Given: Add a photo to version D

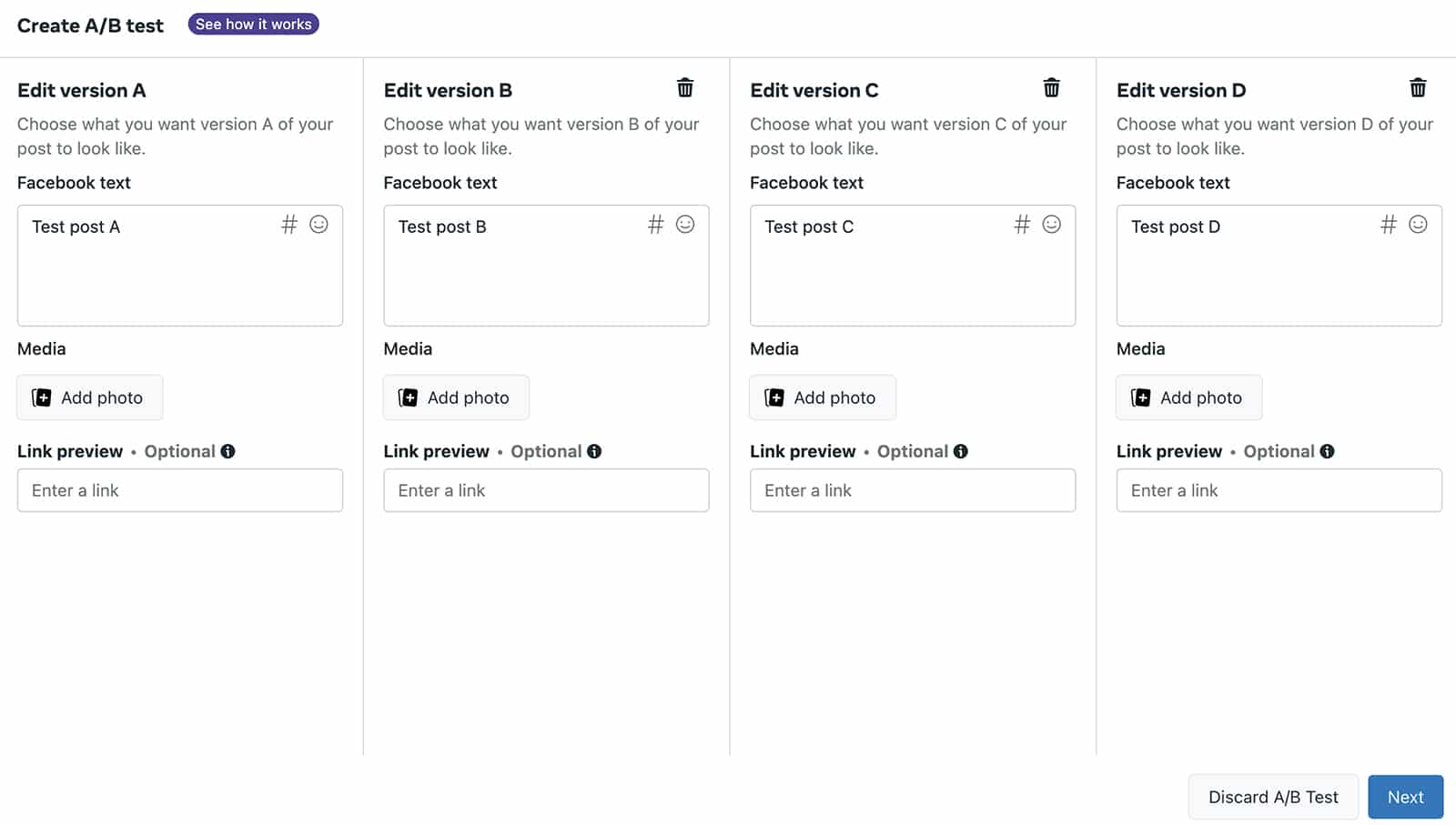Looking at the screenshot, I should [1188, 397].
